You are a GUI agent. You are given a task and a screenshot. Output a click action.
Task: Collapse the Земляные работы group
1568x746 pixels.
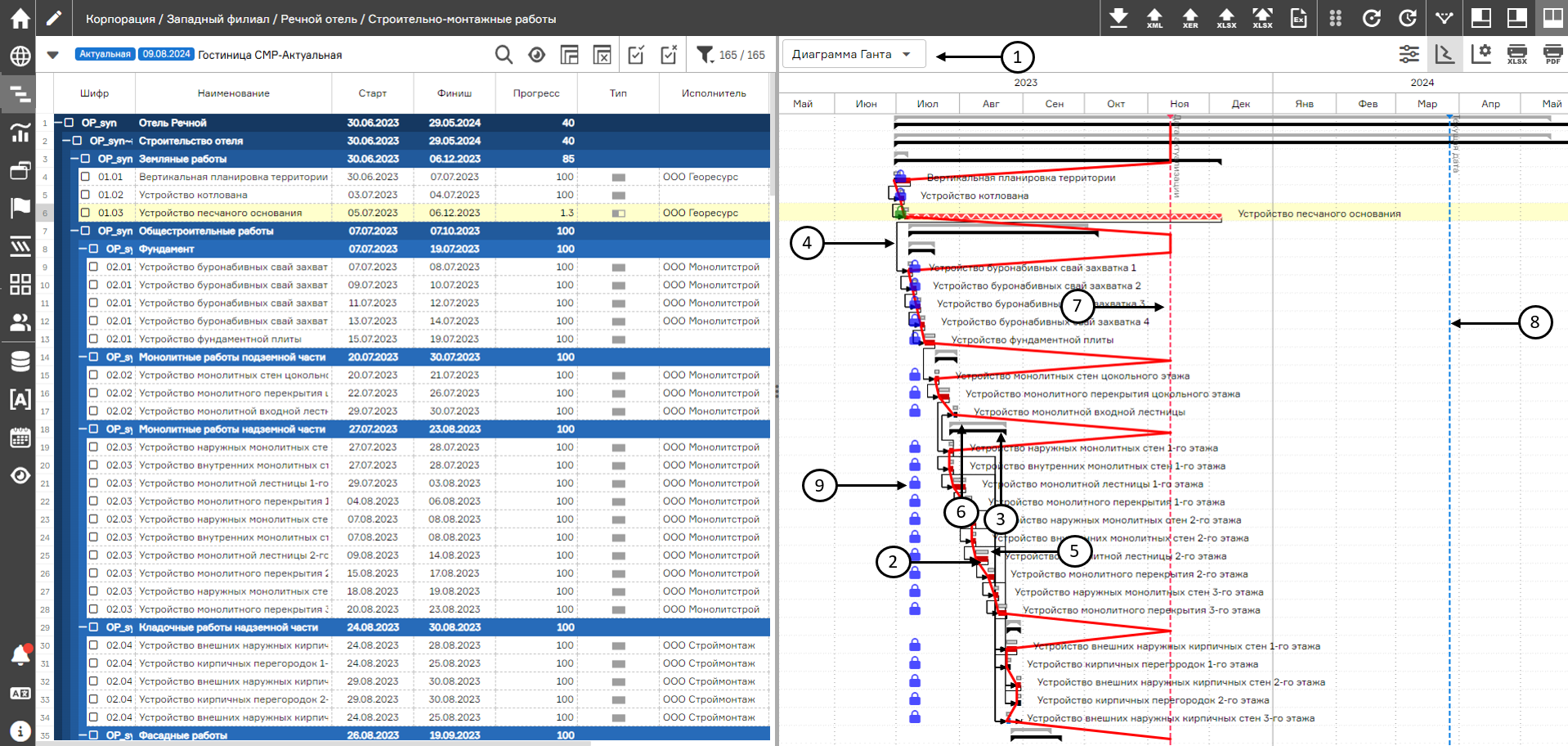pos(75,159)
